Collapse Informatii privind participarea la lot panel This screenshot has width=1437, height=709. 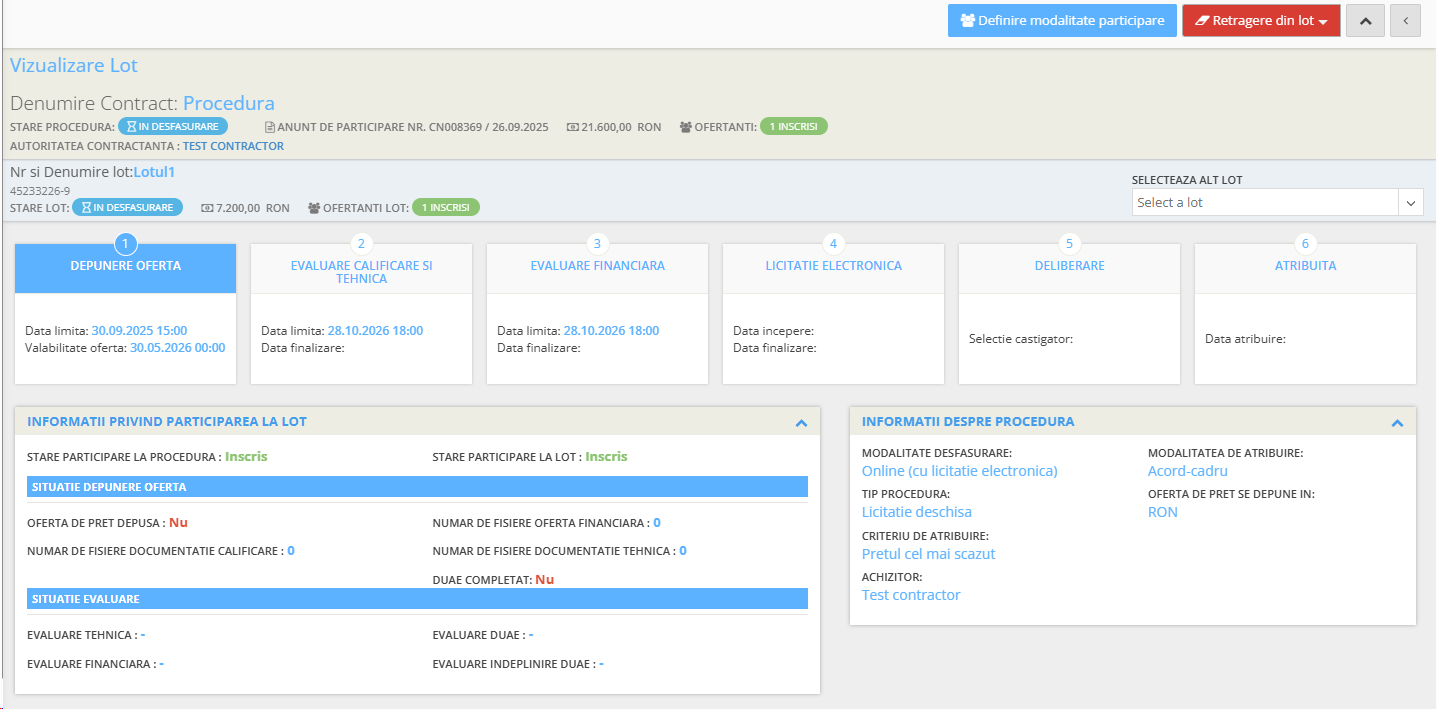point(801,423)
